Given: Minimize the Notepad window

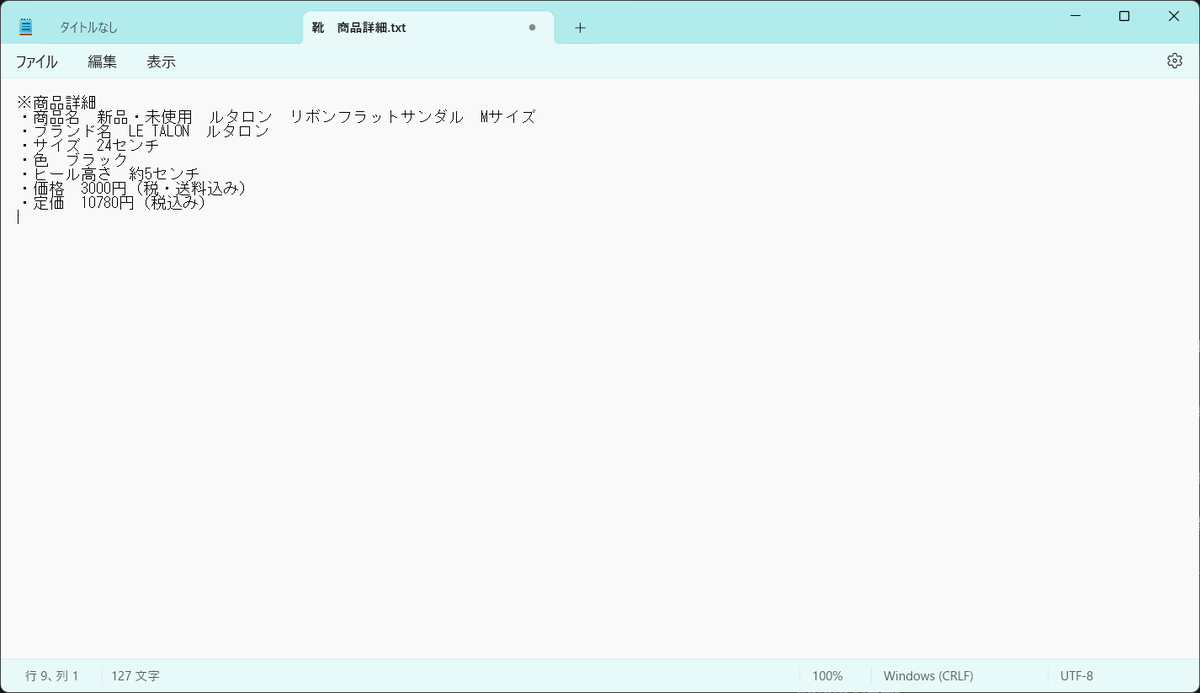Looking at the screenshot, I should point(1075,15).
